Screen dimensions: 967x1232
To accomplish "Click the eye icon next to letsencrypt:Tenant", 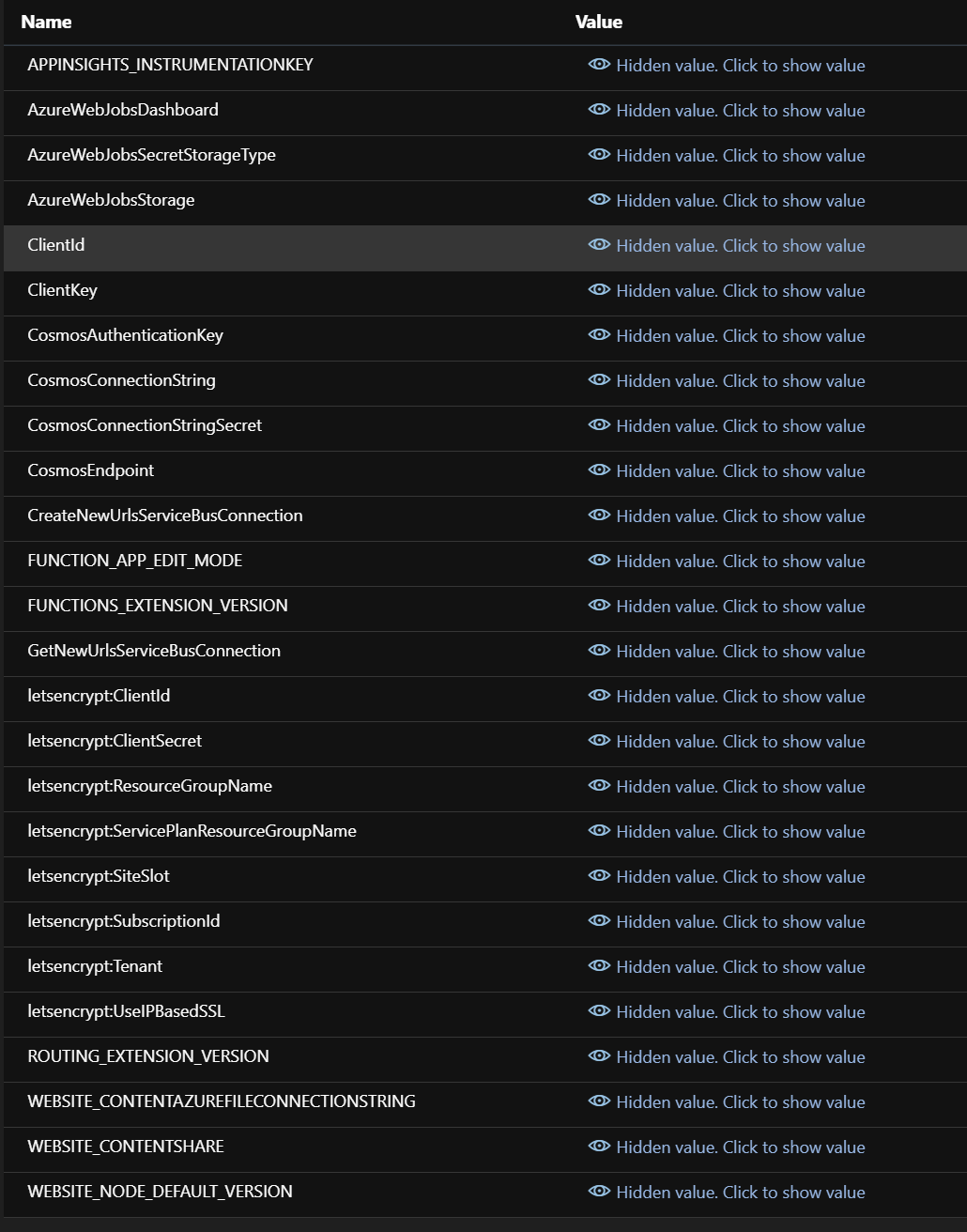I will 599,966.
